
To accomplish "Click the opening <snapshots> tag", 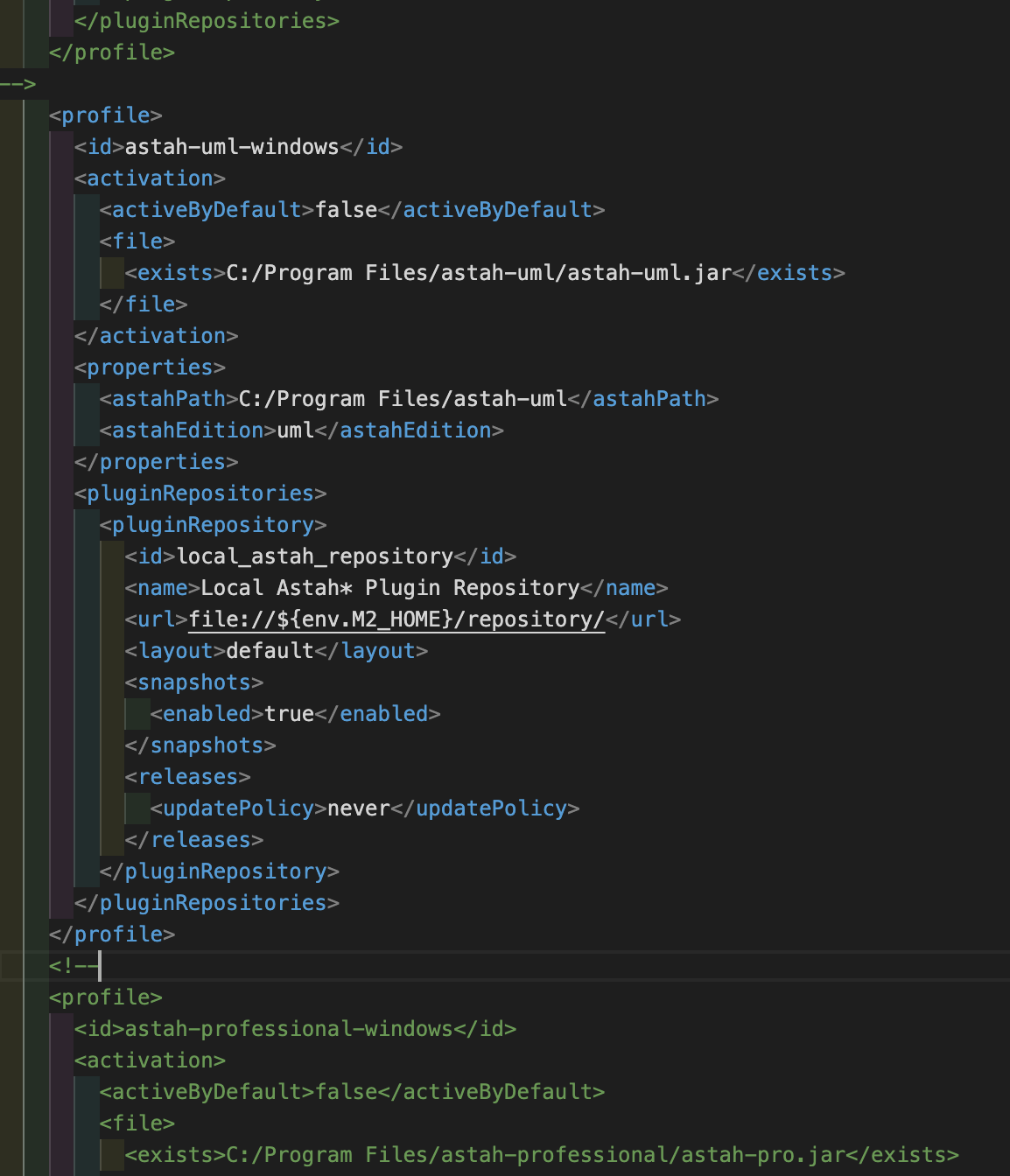I will click(x=194, y=682).
